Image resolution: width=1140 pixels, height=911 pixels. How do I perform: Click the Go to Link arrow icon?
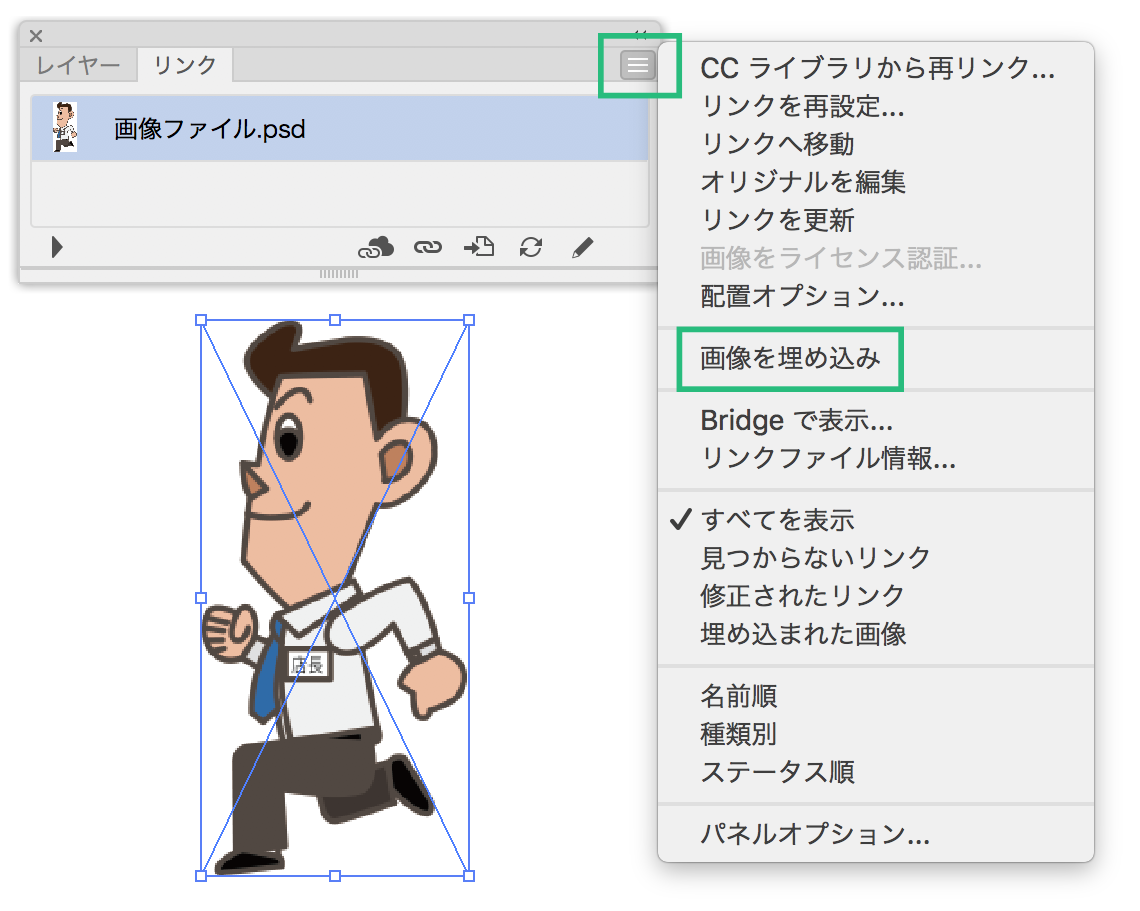(478, 247)
